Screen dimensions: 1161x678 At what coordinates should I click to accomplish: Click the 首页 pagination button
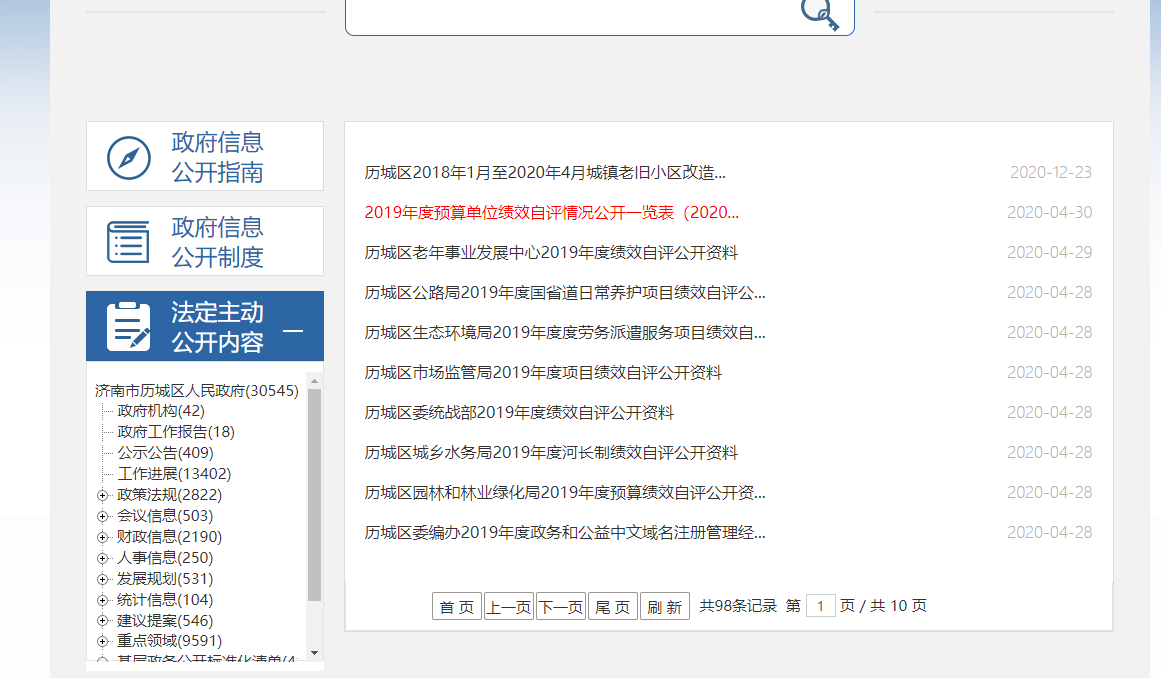tap(457, 606)
